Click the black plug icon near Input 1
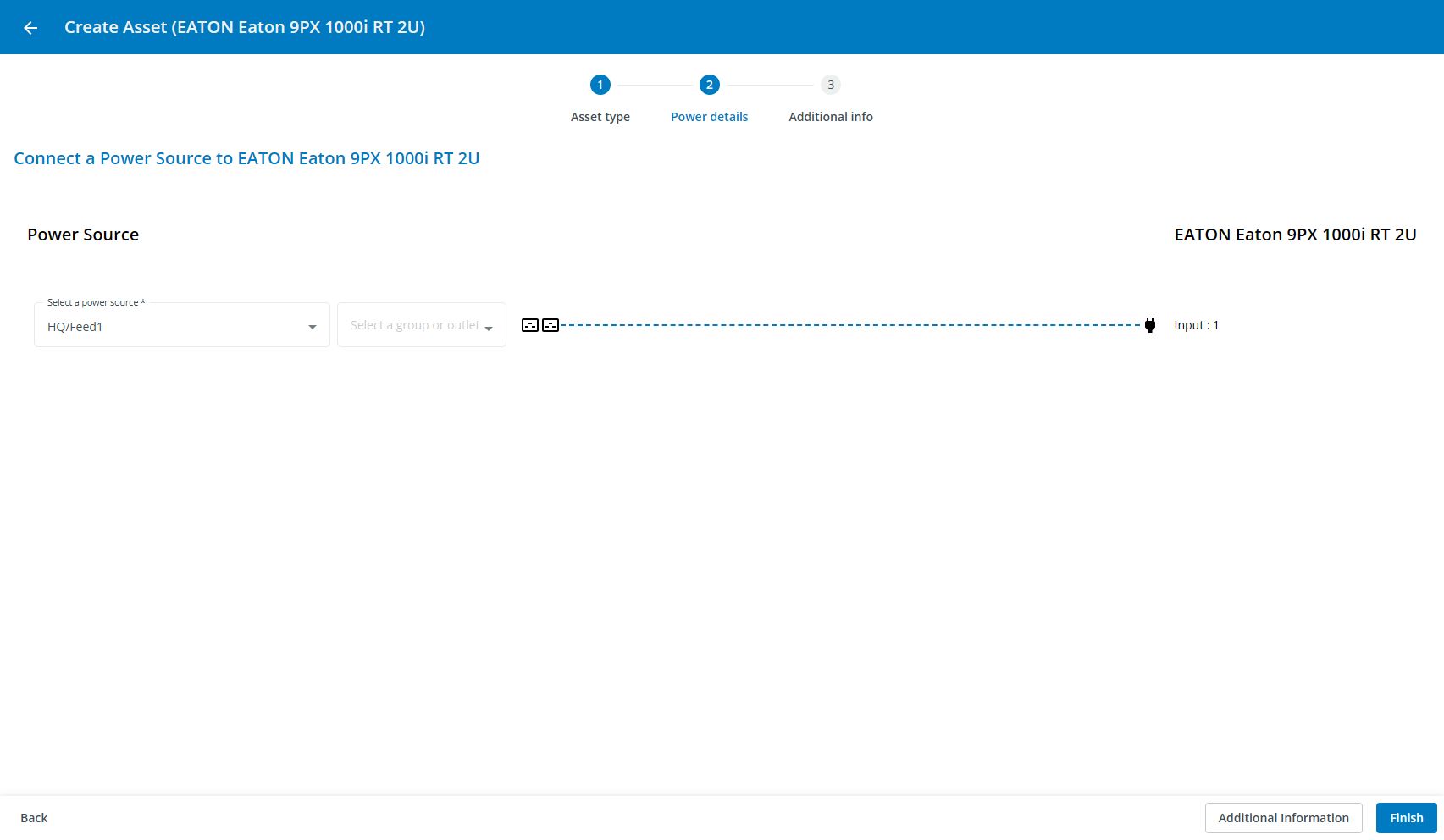 pos(1149,325)
